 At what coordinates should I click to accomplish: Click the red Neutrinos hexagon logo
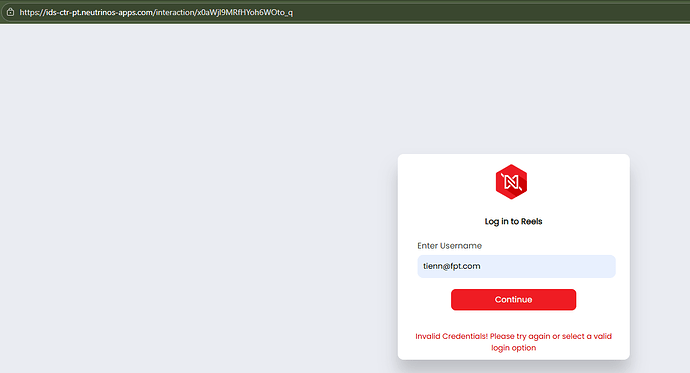[x=511, y=182]
